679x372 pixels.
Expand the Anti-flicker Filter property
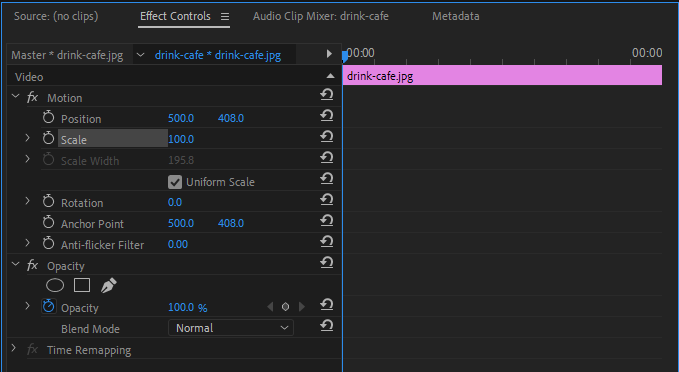click(27, 243)
